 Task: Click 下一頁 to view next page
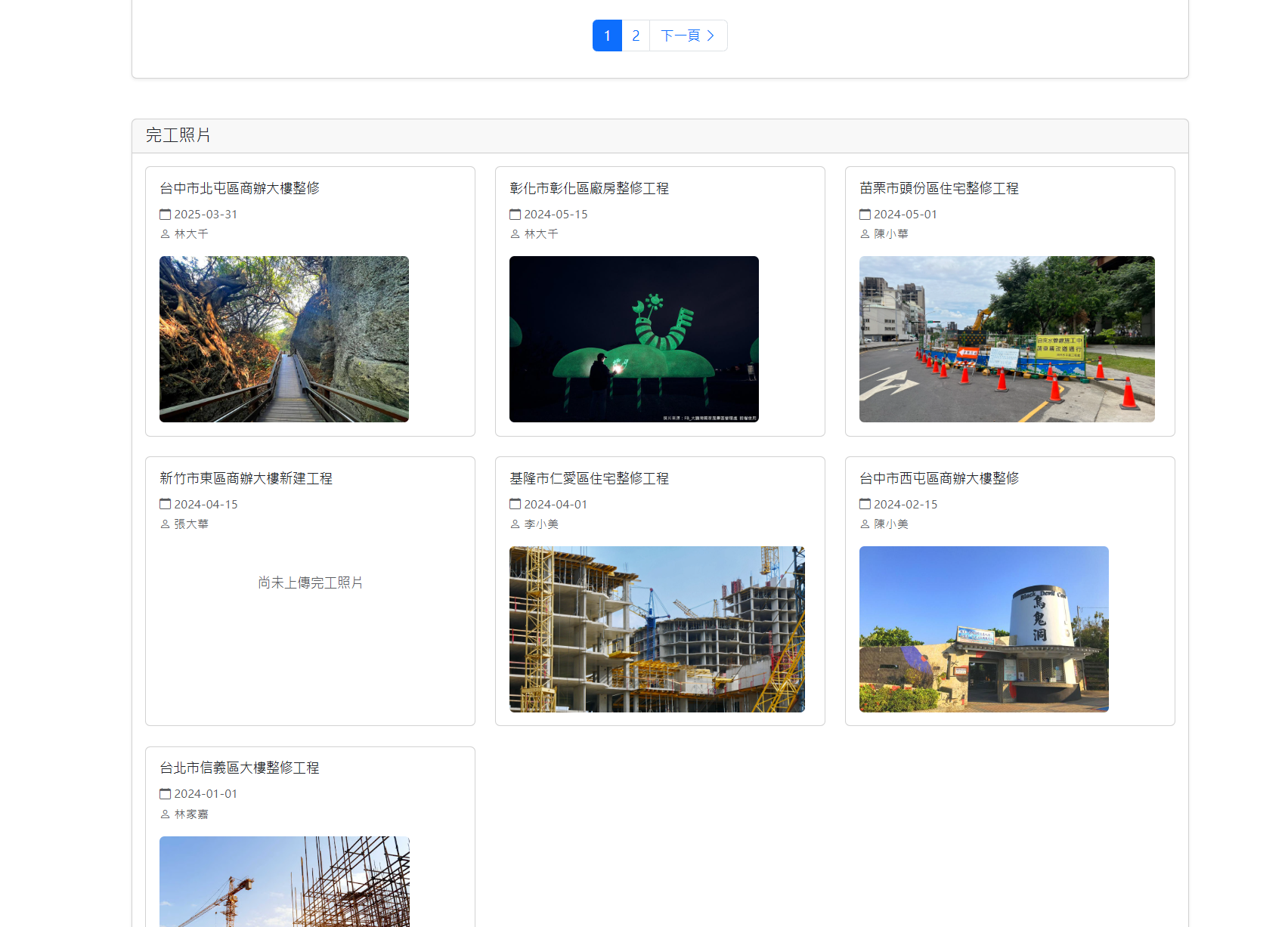point(683,35)
